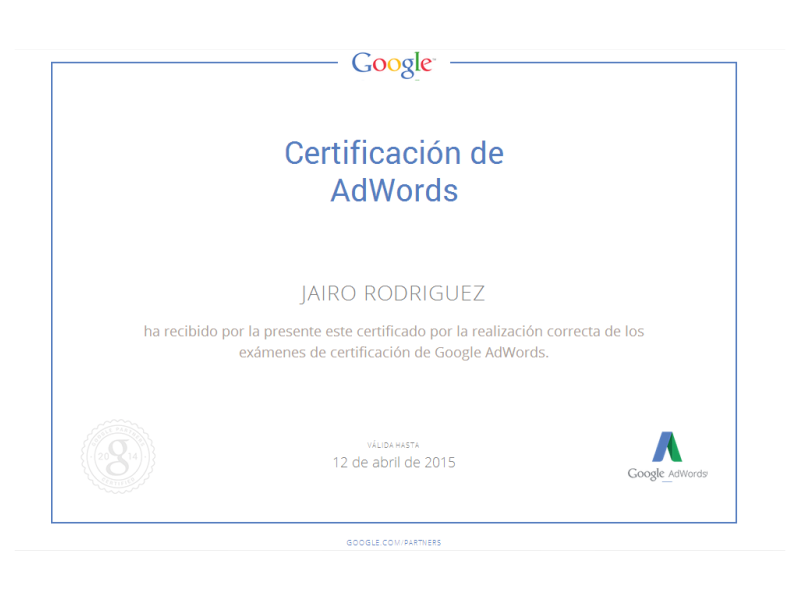This screenshot has width=800, height=600.
Task: Open the GOOGLE.COM/PARTNERS link
Action: coord(393,542)
